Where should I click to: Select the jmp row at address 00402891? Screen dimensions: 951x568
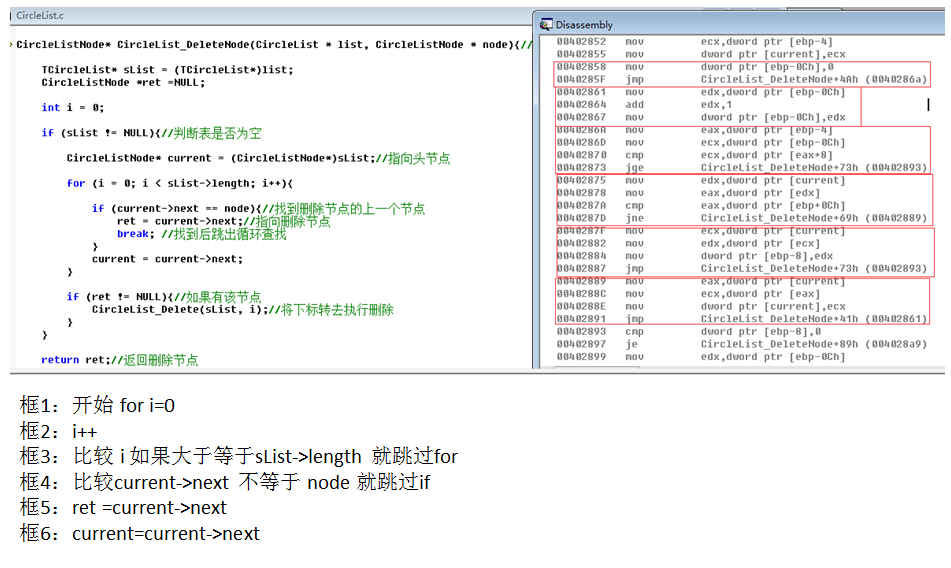742,319
